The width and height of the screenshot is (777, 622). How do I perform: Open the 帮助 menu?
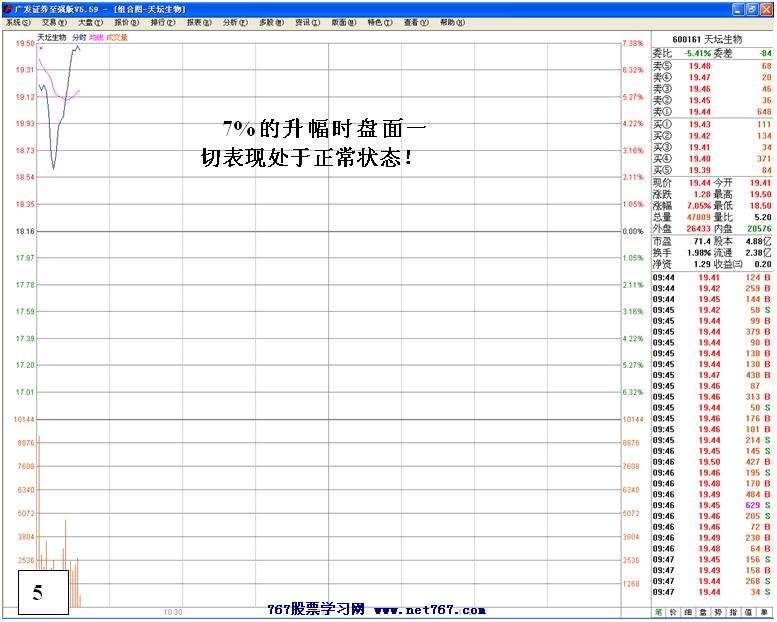tap(452, 22)
